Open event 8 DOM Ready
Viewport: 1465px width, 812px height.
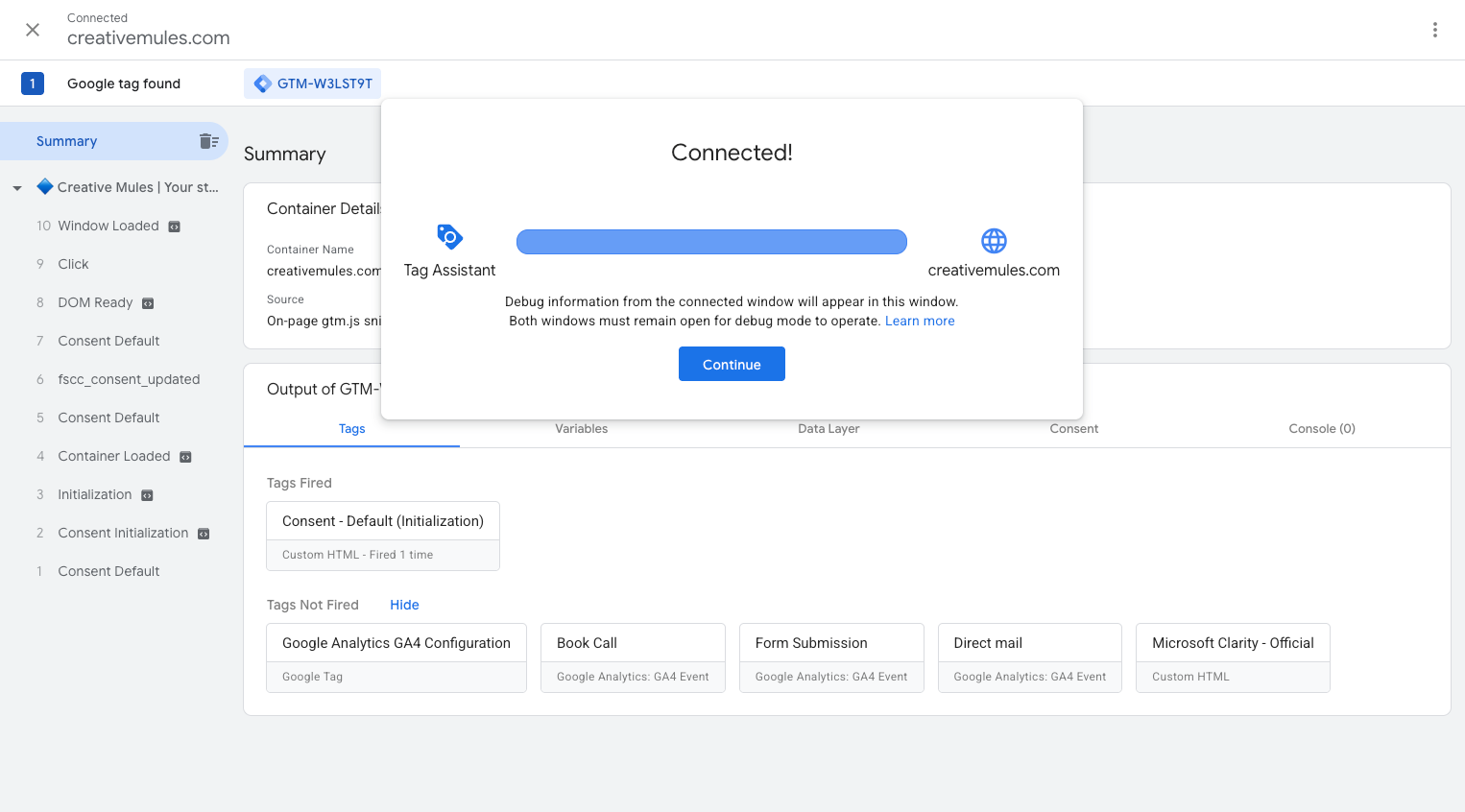point(95,302)
